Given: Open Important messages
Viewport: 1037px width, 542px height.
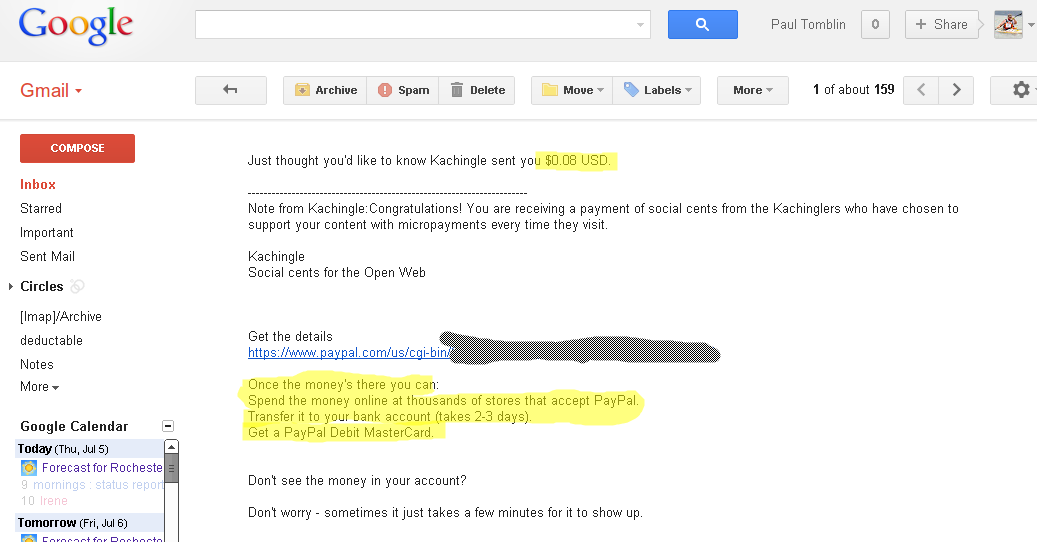Looking at the screenshot, I should pos(47,233).
